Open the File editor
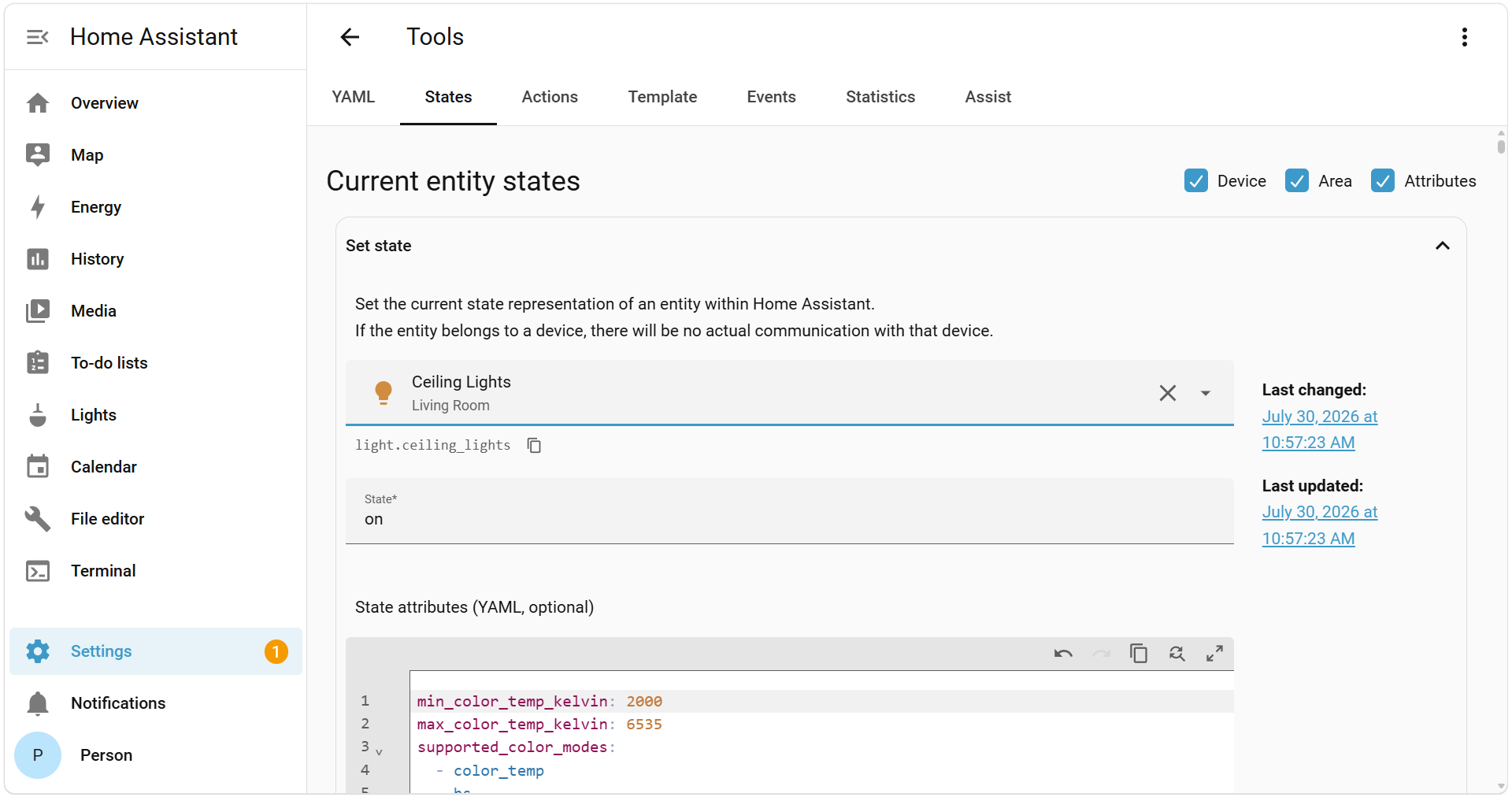Screen dimensions: 1512x797 tap(155, 519)
